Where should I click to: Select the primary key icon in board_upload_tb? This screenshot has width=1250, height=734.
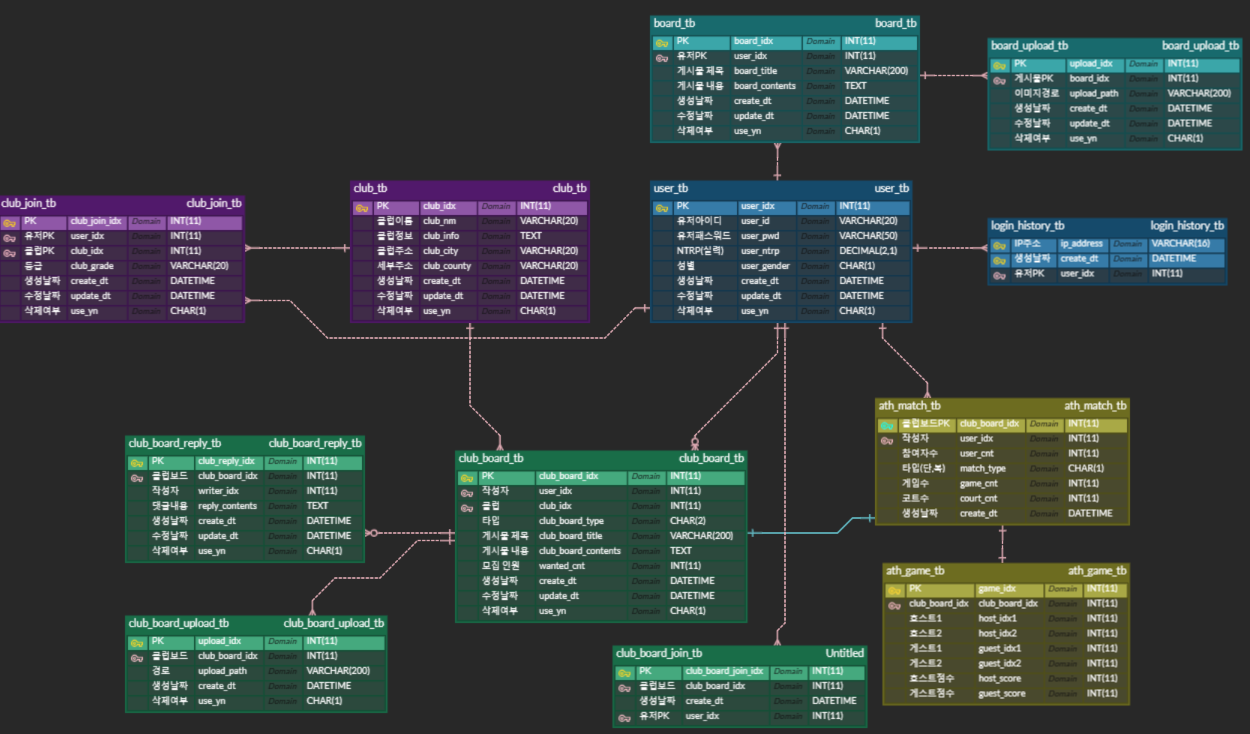click(999, 65)
